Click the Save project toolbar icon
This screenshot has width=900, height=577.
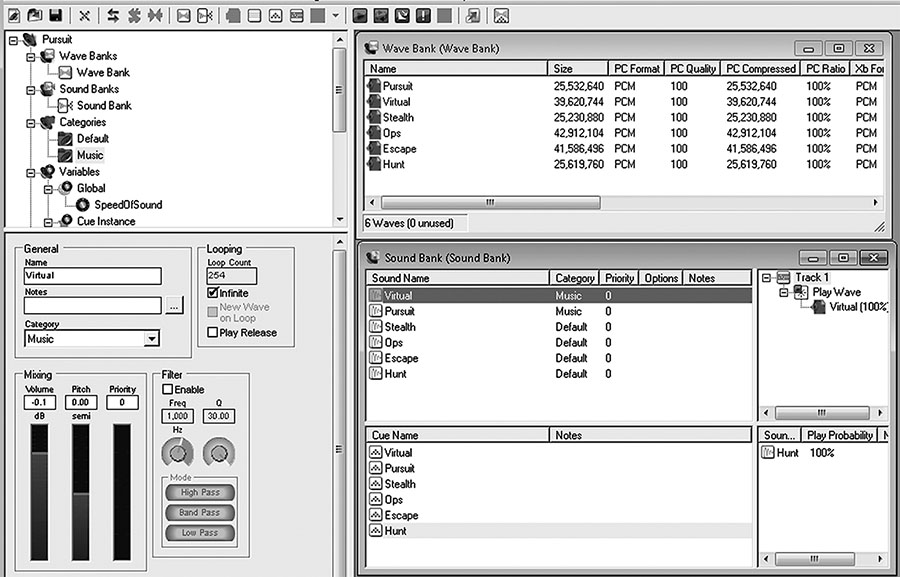coord(56,15)
